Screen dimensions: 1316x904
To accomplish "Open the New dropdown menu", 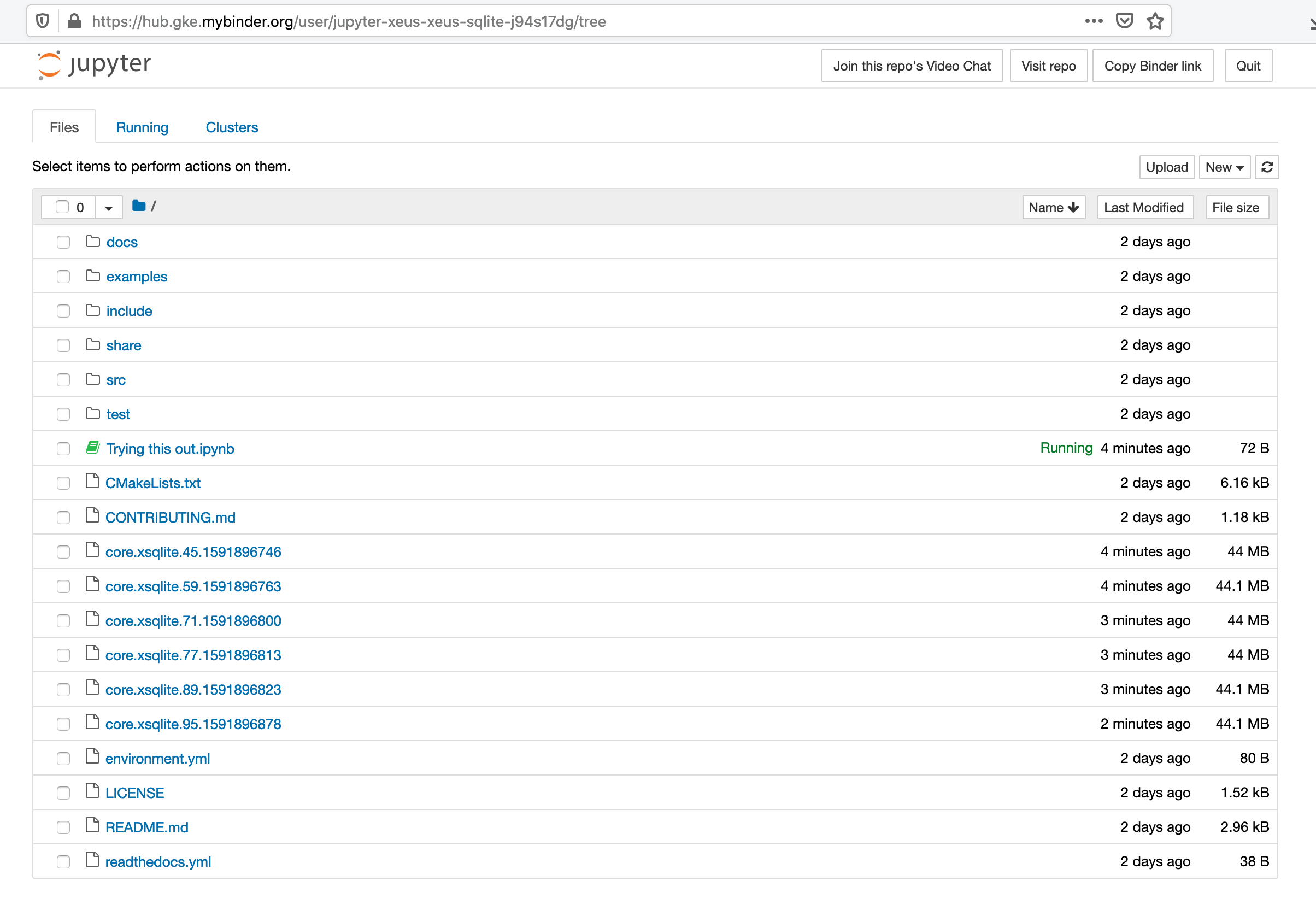I will pyautogui.click(x=1224, y=167).
